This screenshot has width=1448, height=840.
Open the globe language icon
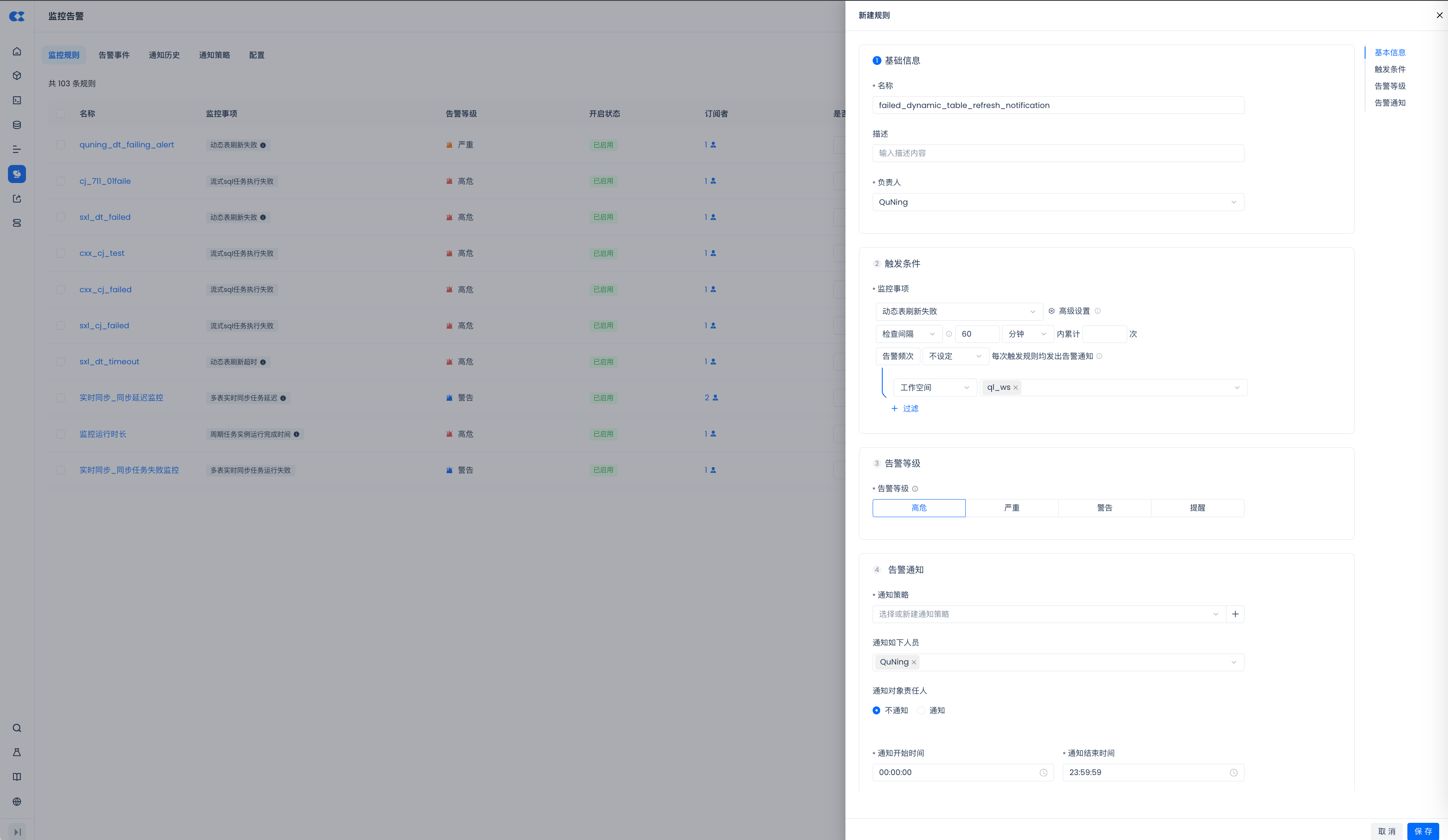[17, 801]
